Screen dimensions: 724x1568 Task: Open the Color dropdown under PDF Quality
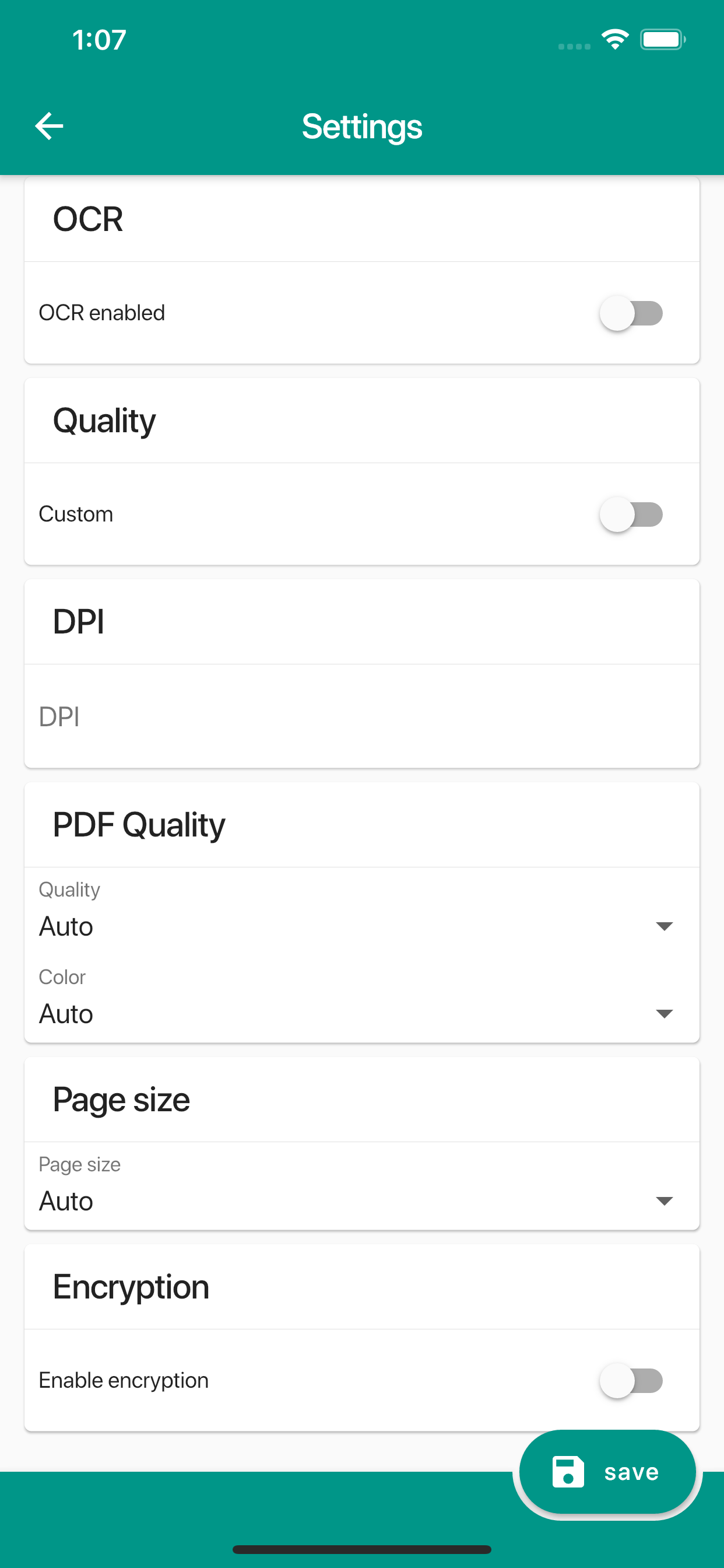click(x=362, y=1013)
